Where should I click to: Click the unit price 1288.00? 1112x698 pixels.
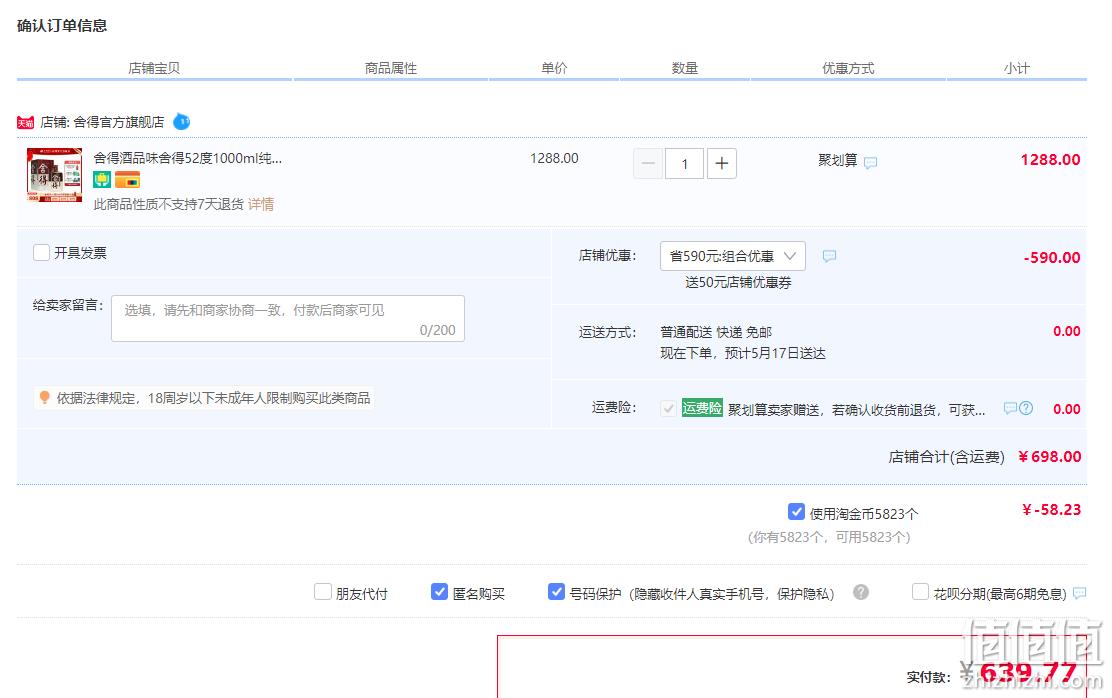[554, 158]
